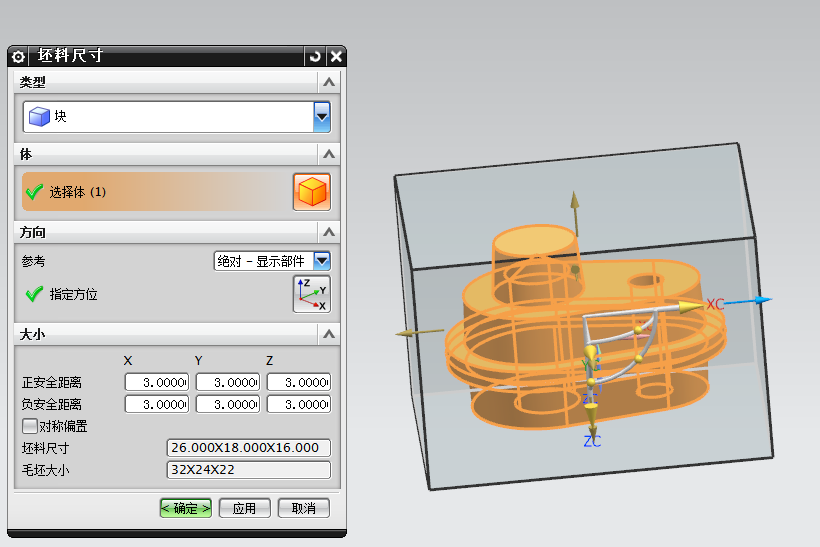Image resolution: width=820 pixels, height=547 pixels.
Task: Click the 负安全距离 X input field
Action: [157, 404]
